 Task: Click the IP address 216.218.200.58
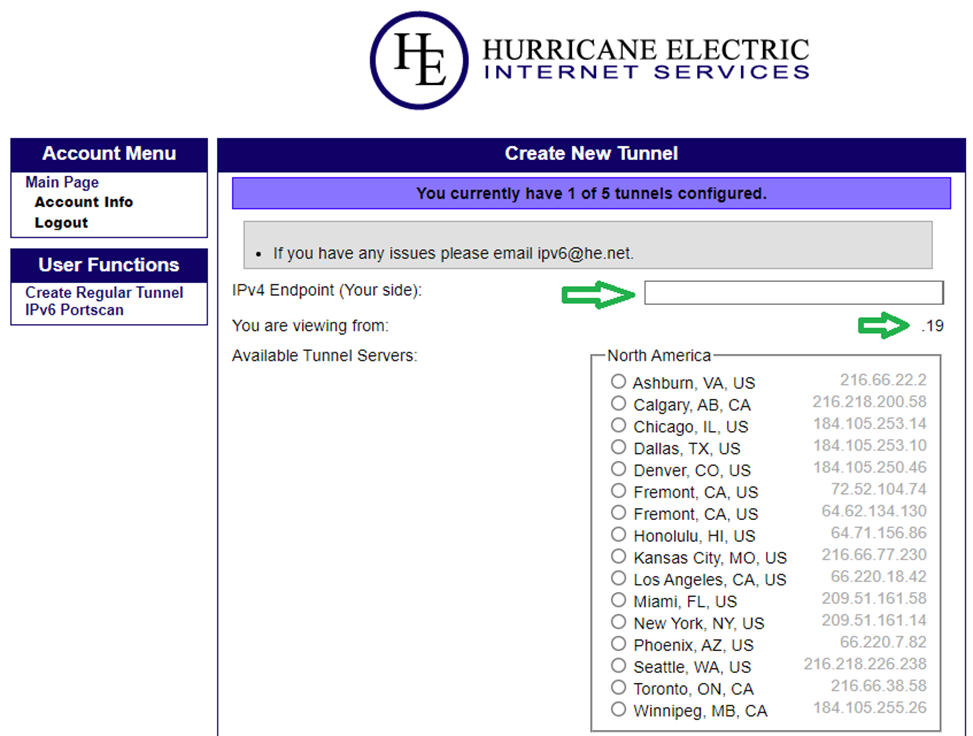(869, 402)
